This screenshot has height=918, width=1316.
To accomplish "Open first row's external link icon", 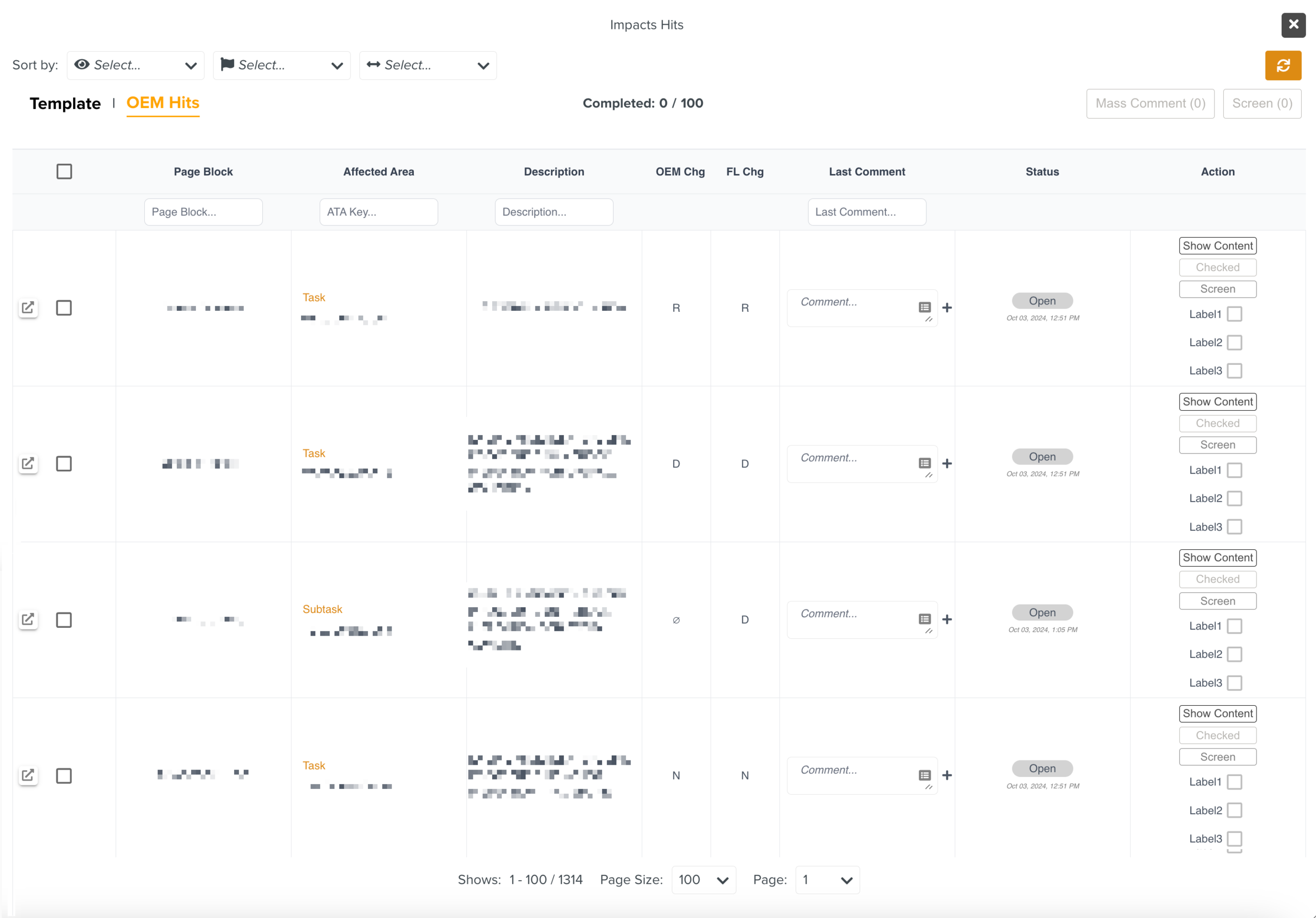I will pos(27,308).
